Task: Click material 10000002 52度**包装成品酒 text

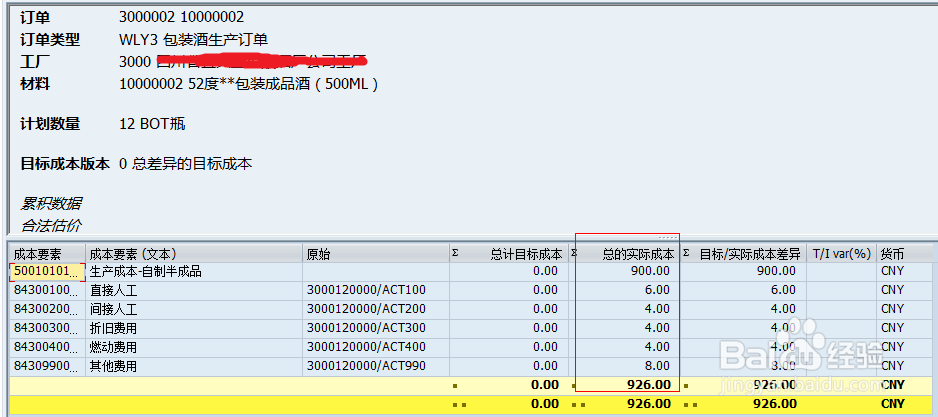Action: click(249, 84)
